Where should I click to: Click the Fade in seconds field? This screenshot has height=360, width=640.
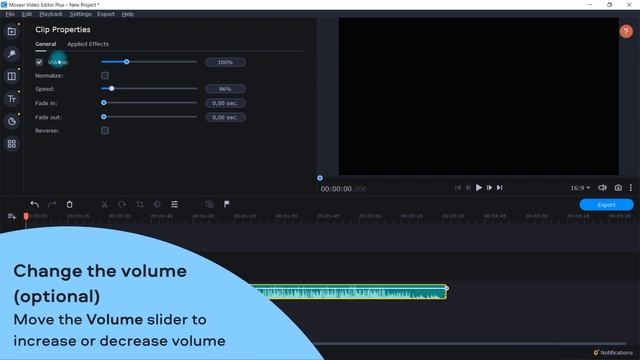[225, 103]
